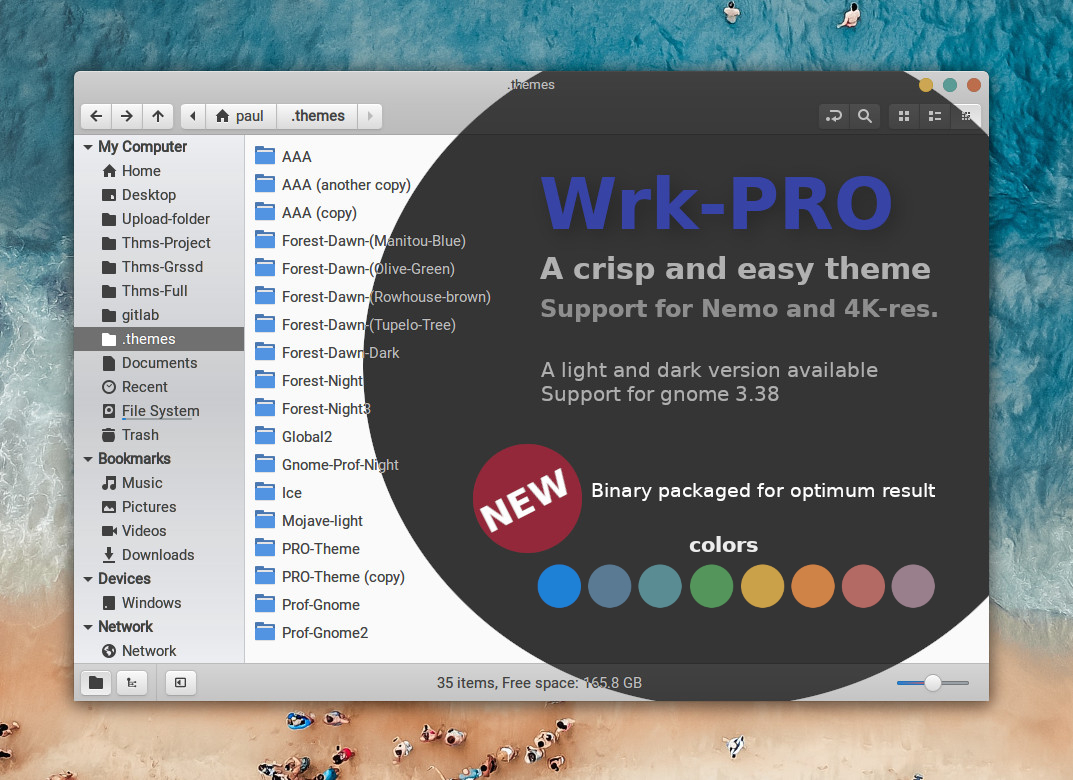This screenshot has height=780, width=1073.
Task: Switch to icon grid view
Action: click(904, 116)
